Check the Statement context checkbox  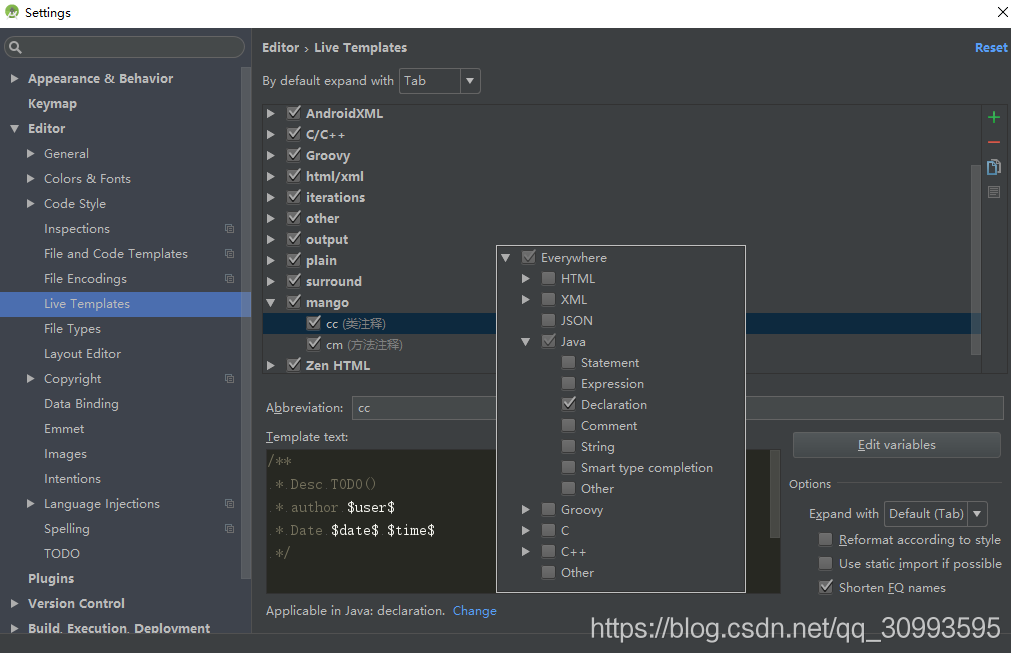(568, 362)
